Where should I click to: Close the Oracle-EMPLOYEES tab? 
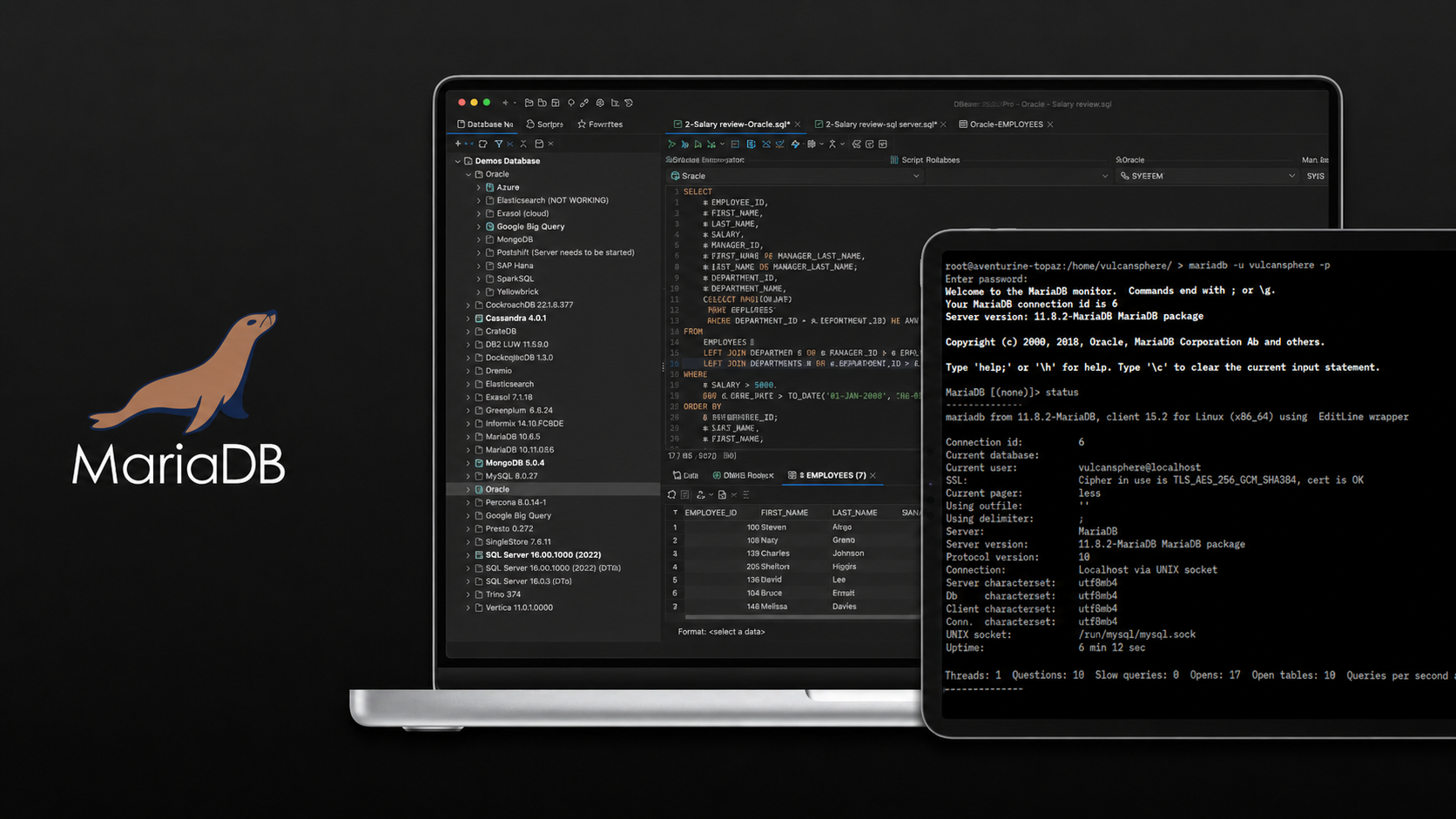coord(1050,124)
